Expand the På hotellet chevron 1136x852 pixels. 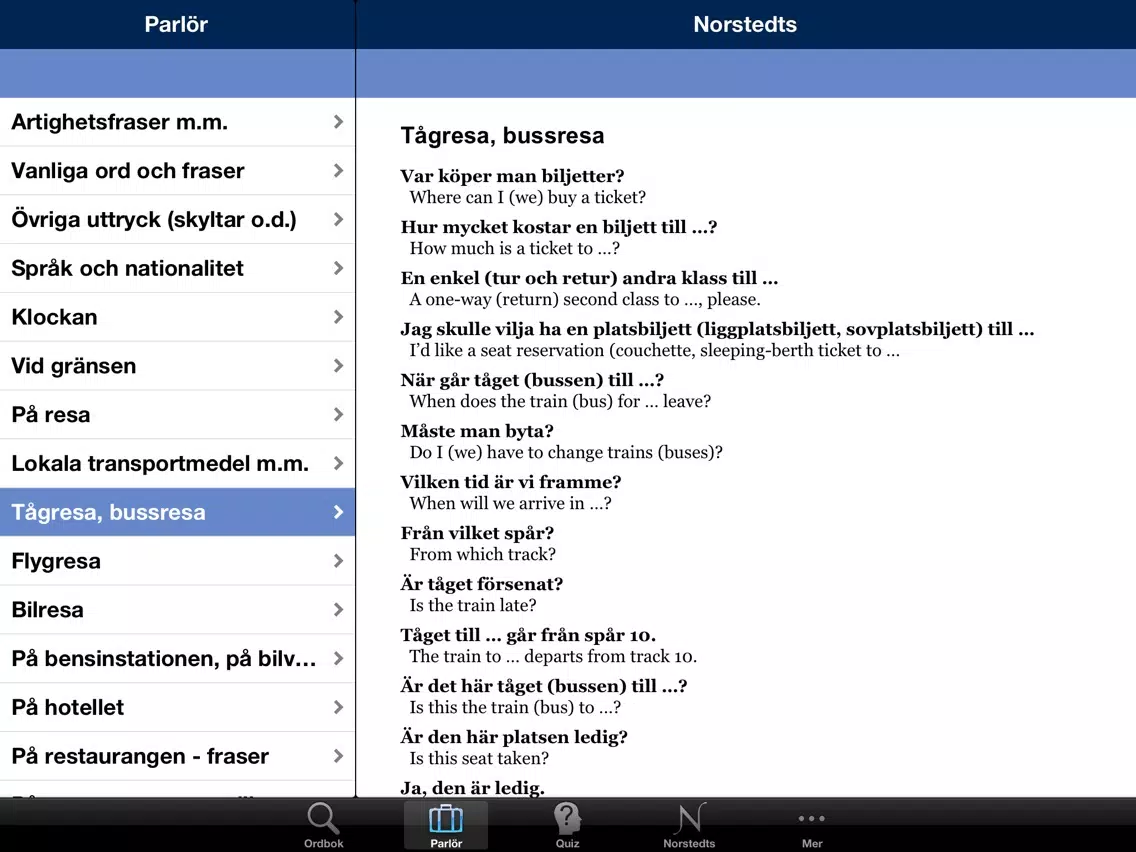338,707
